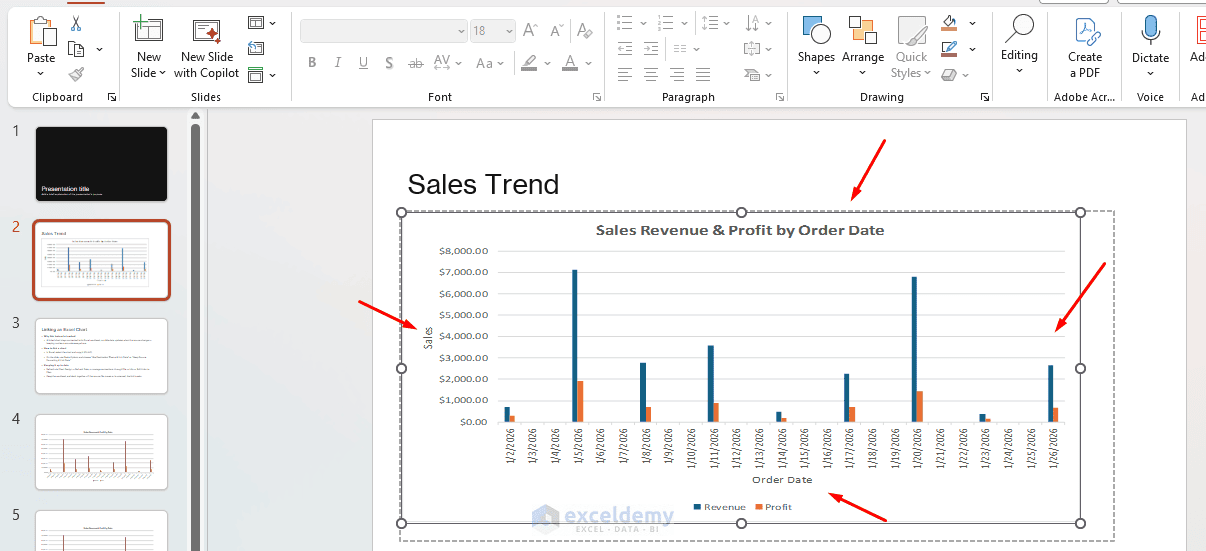1206x551 pixels.
Task: Click the Shape Outline pen icon
Action: pyautogui.click(x=949, y=48)
